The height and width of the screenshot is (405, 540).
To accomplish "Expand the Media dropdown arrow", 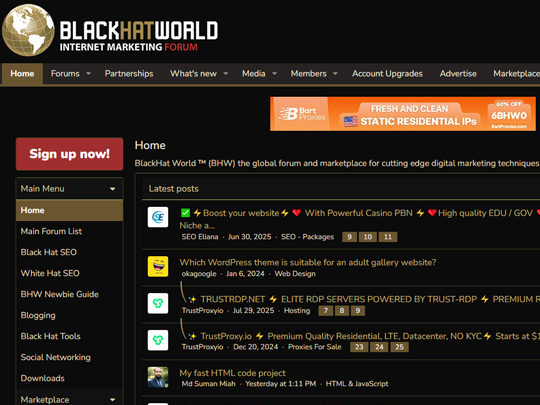I will click(274, 73).
